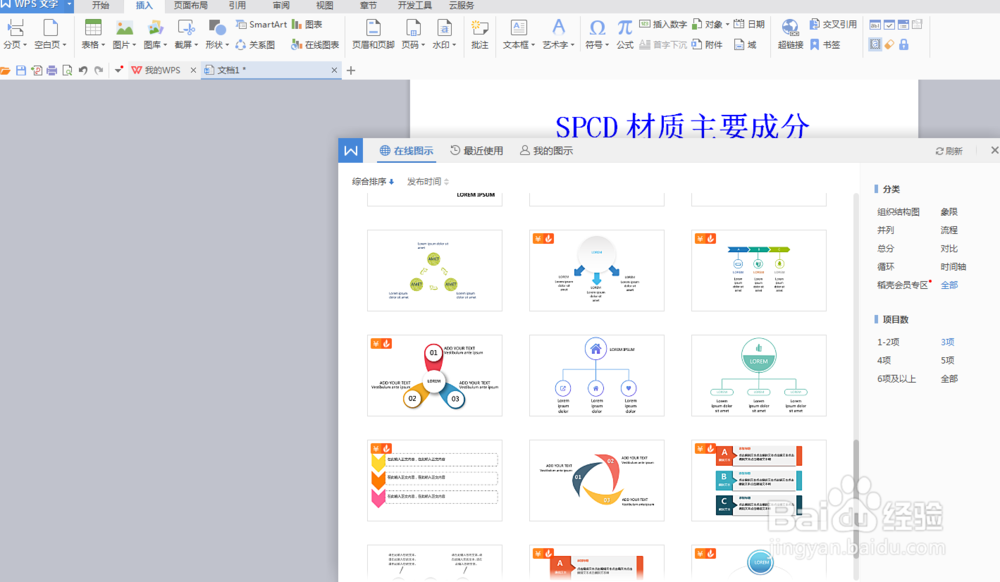Insert a 批注 comment
The width and height of the screenshot is (1000, 582).
(480, 34)
